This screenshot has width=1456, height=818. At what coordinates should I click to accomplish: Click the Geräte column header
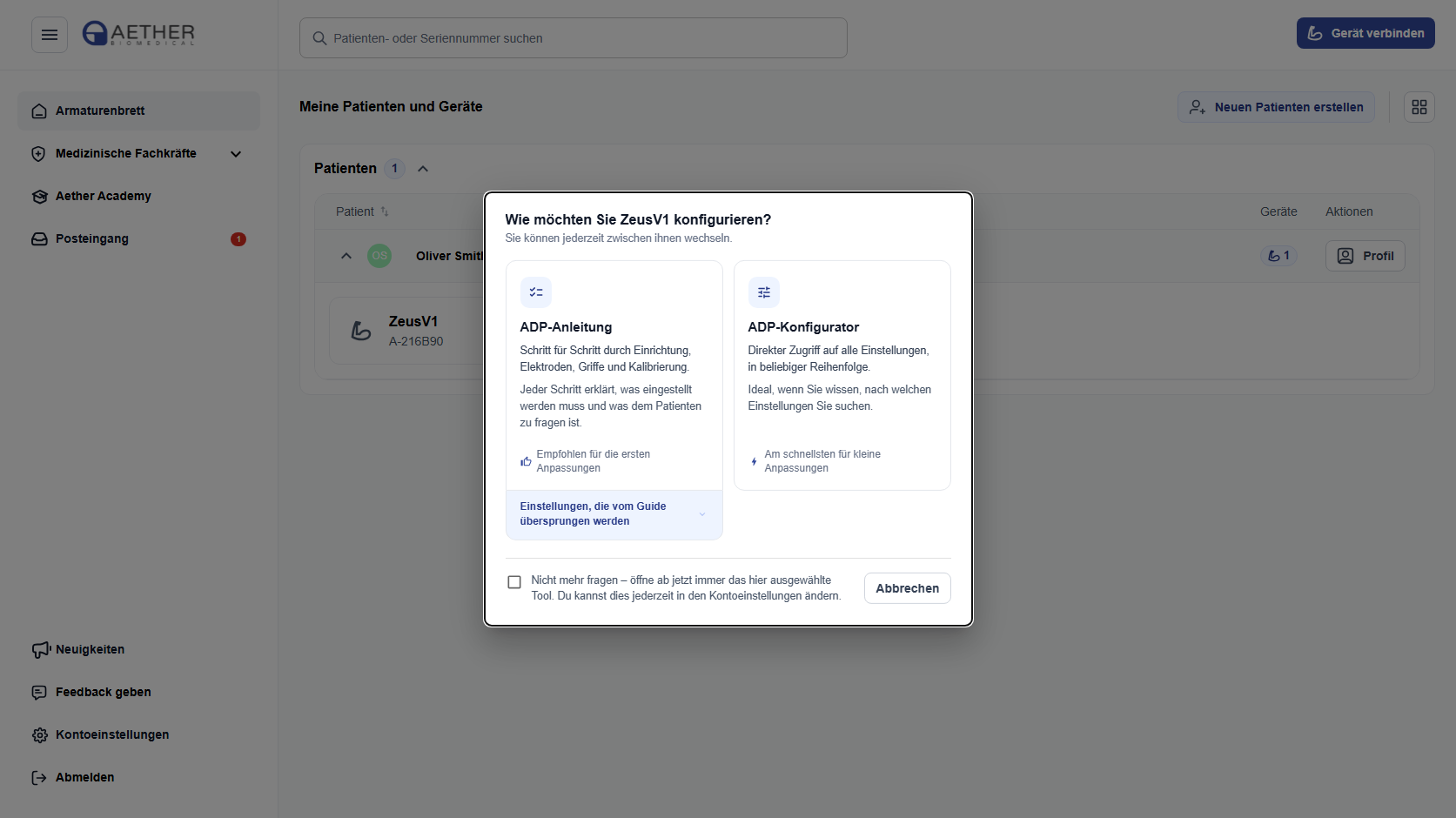[x=1278, y=211]
